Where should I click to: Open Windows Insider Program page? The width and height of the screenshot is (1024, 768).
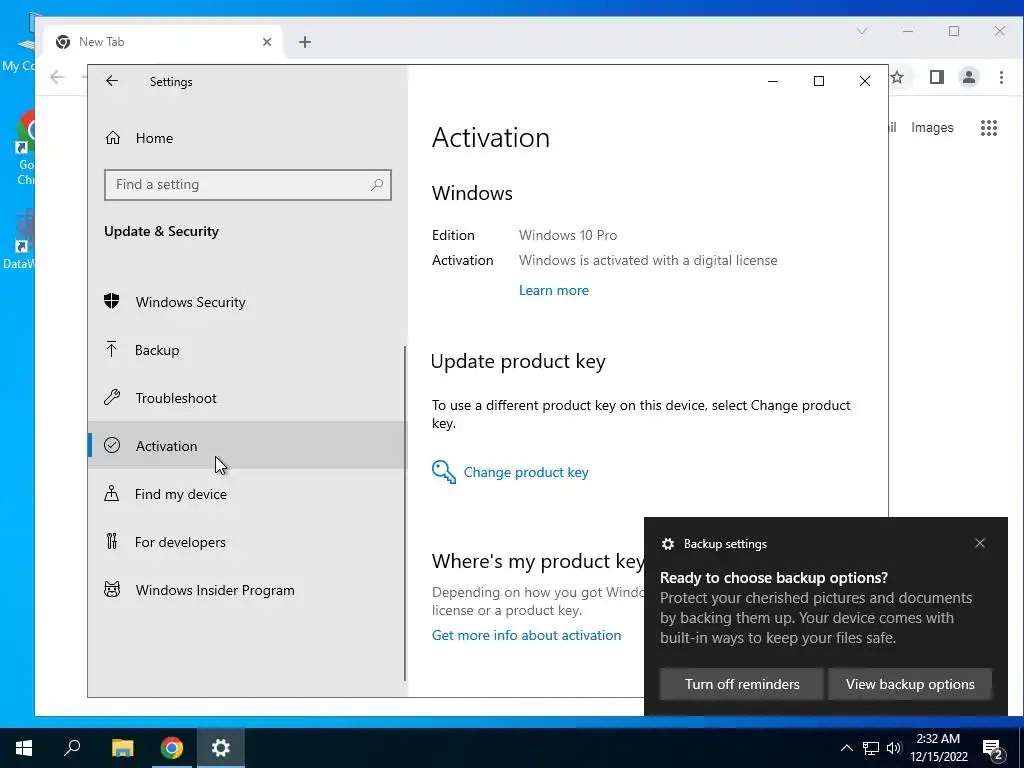(x=247, y=590)
